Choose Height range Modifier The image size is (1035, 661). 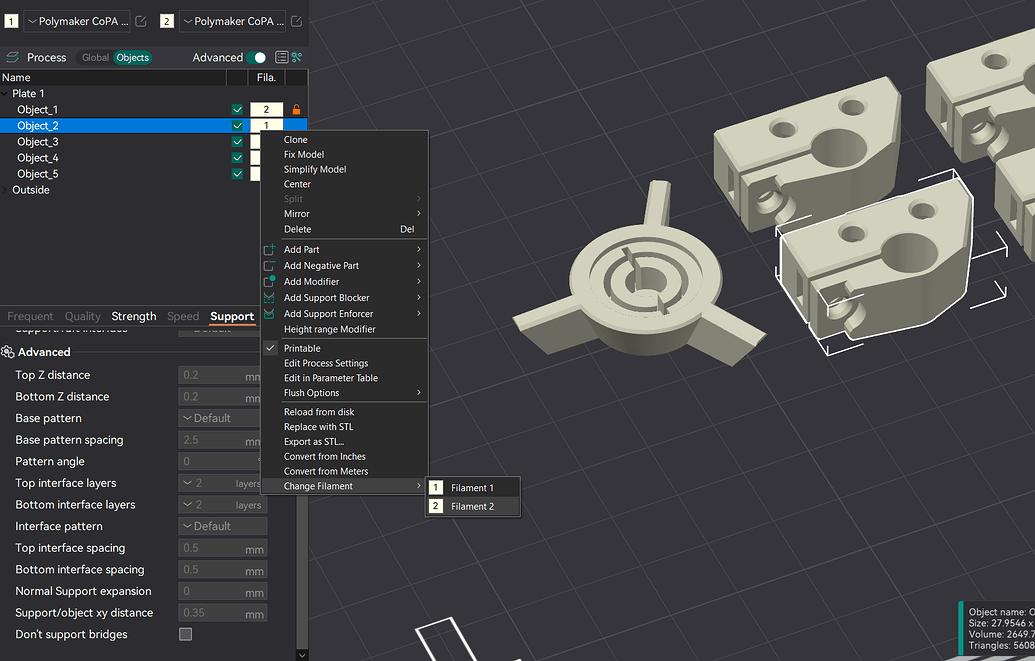345,330
